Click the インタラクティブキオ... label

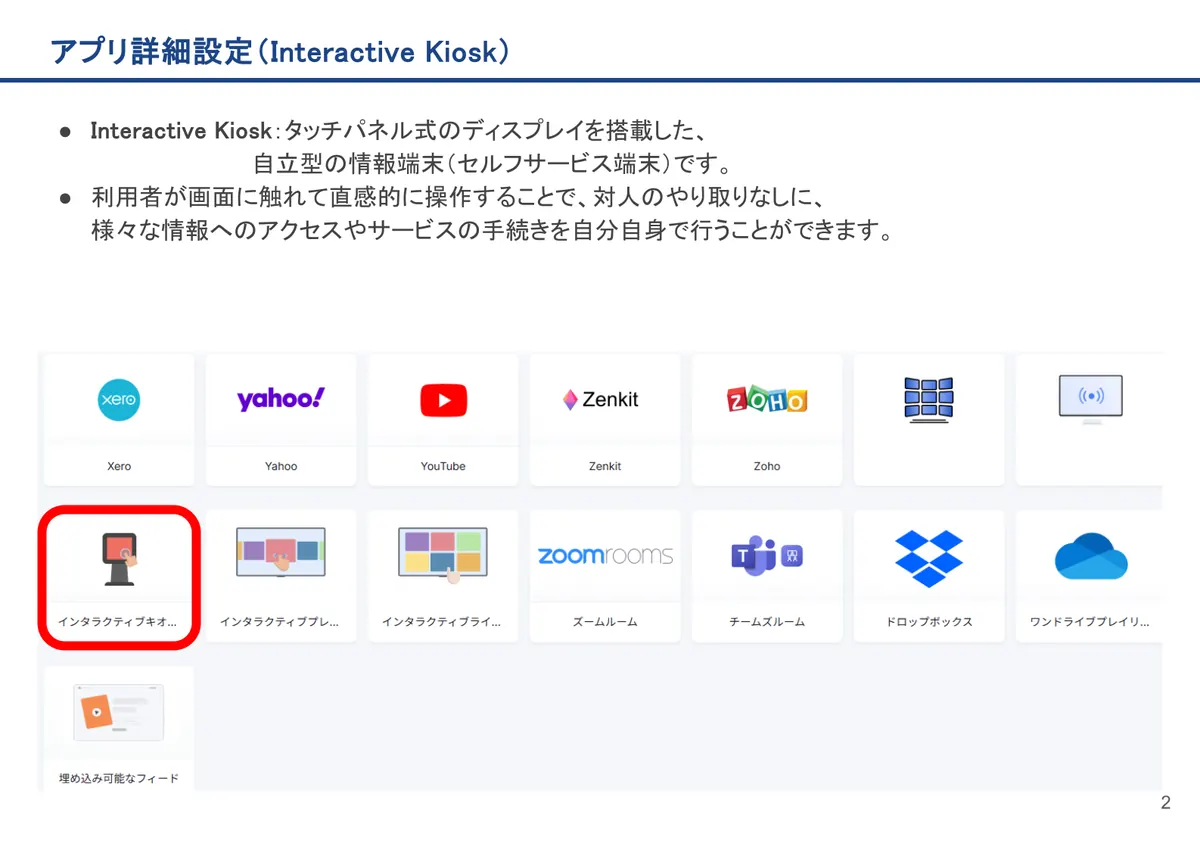click(x=117, y=622)
